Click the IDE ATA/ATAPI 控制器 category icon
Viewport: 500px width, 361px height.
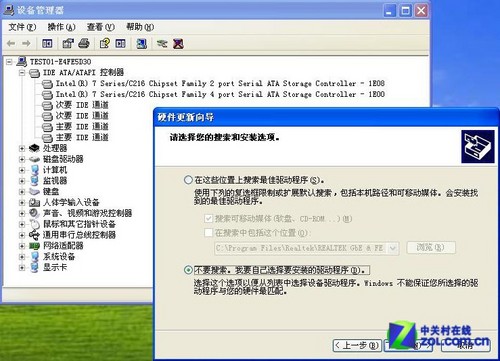[35, 73]
